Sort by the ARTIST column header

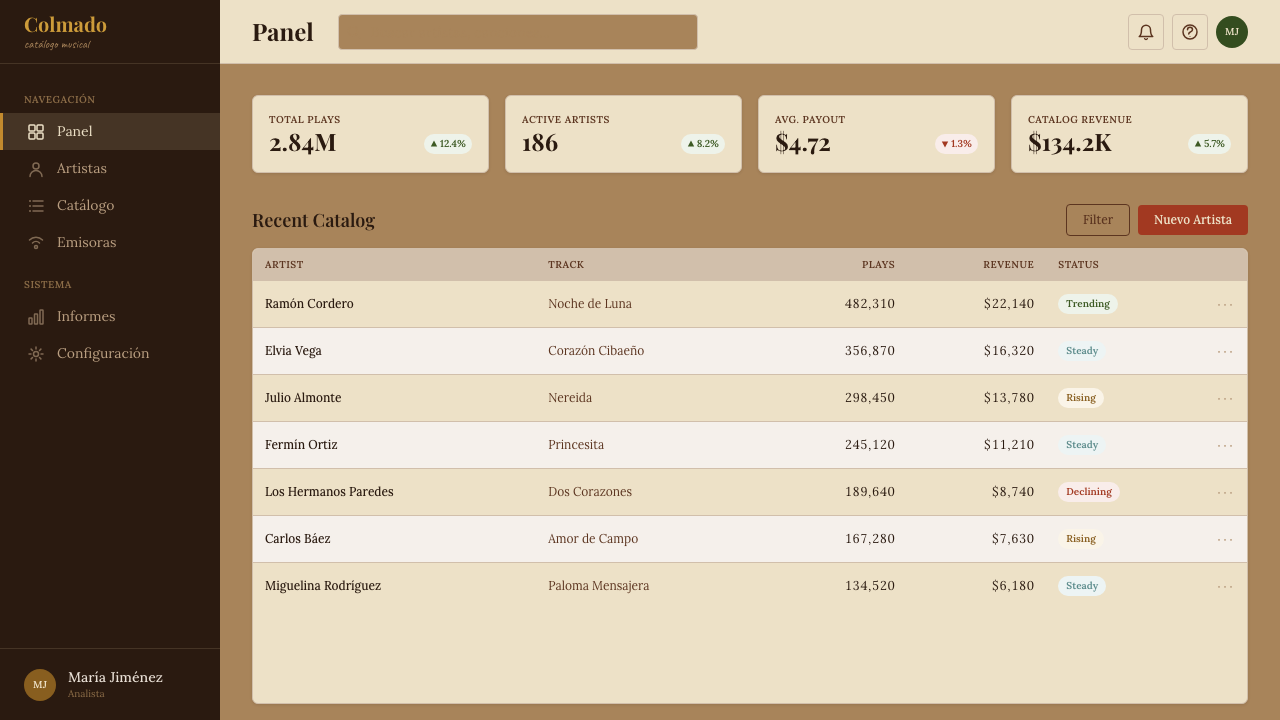tap(284, 265)
